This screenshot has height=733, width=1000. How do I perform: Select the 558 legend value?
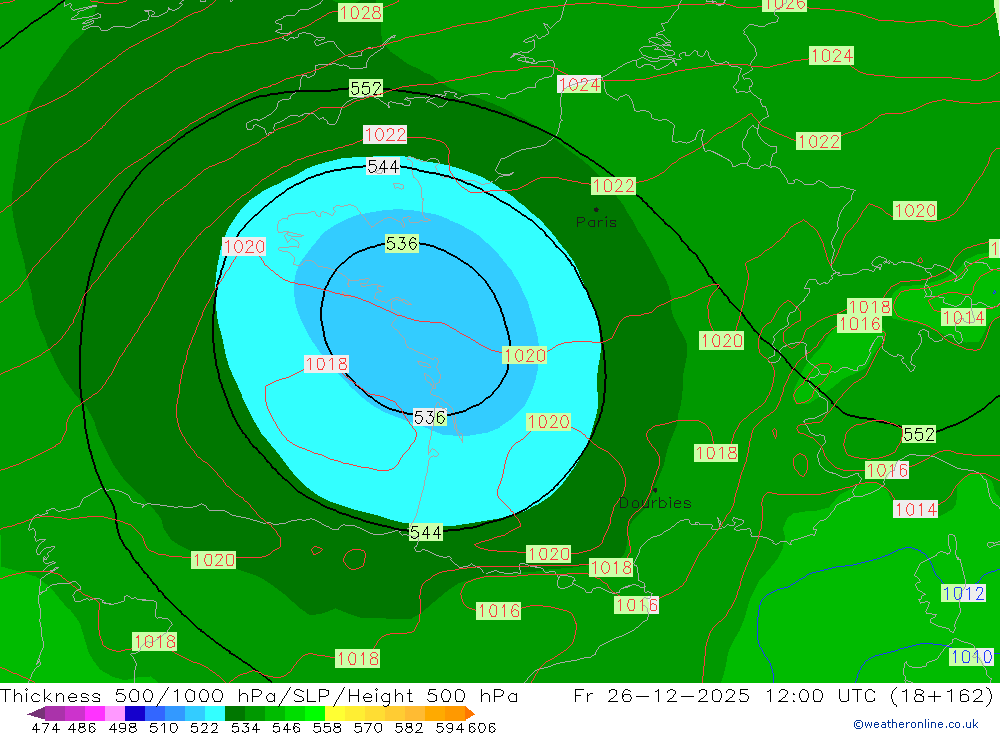(327, 728)
